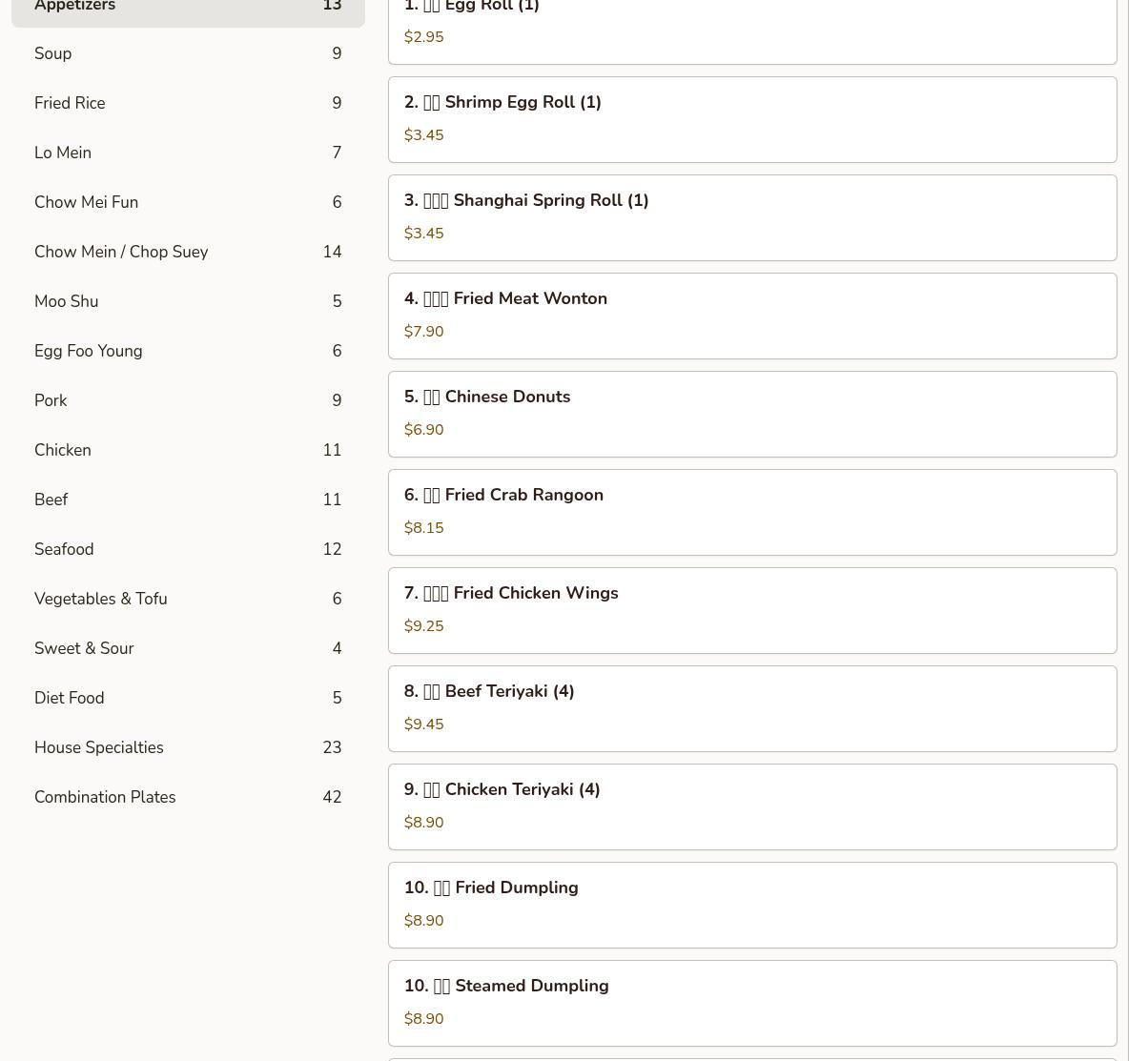Viewport: 1148px width, 1061px height.
Task: Open the Chow Mei Fun category
Action: tap(188, 202)
